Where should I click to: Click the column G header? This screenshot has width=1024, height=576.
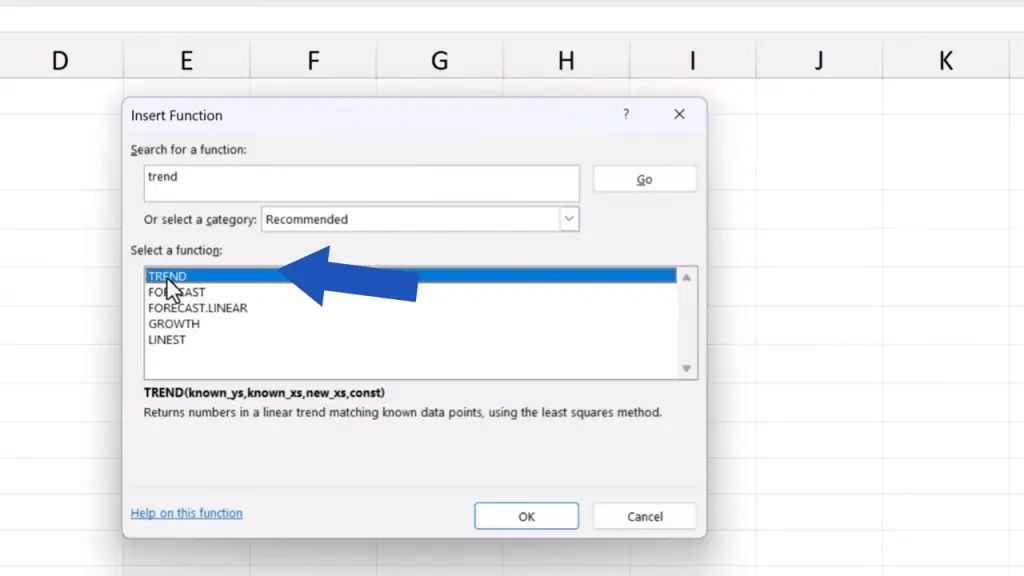coord(439,61)
